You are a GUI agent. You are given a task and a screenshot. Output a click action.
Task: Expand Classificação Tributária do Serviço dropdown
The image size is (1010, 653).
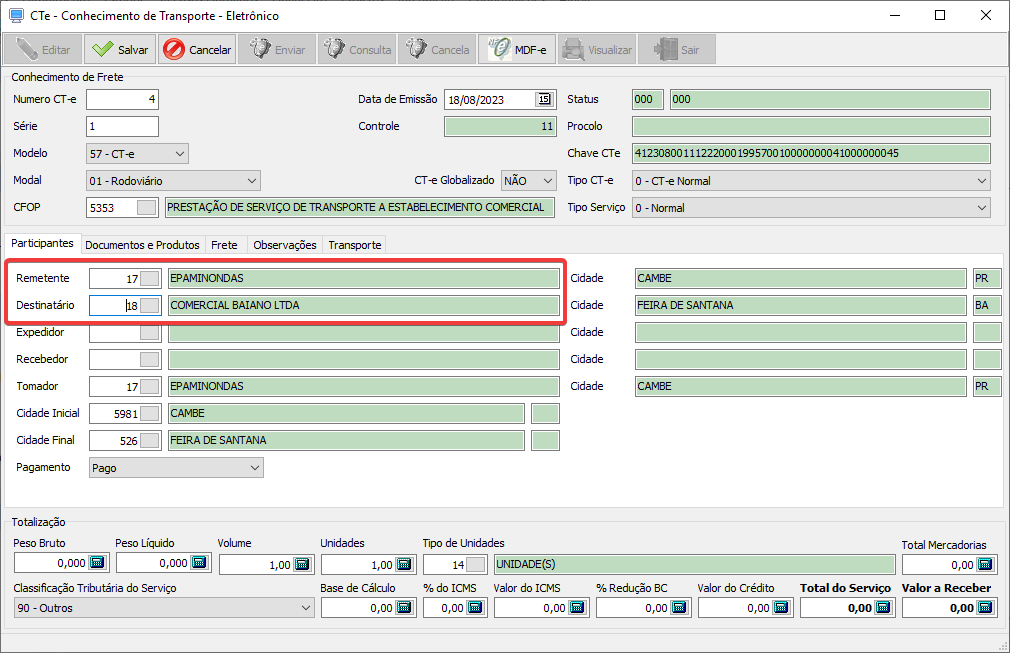[306, 608]
